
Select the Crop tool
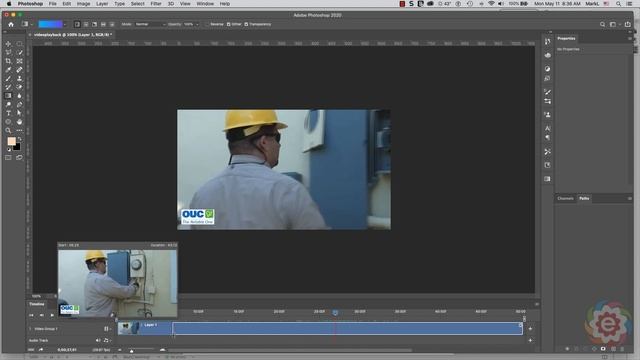point(8,61)
